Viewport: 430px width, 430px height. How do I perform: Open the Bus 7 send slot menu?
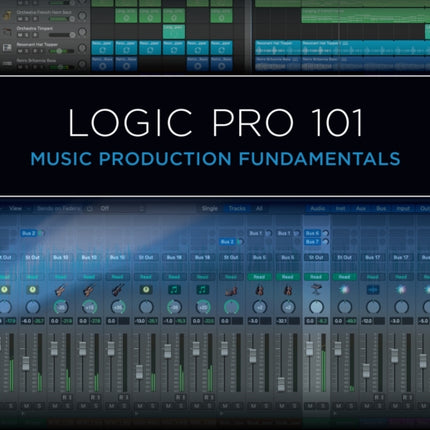tap(312, 241)
